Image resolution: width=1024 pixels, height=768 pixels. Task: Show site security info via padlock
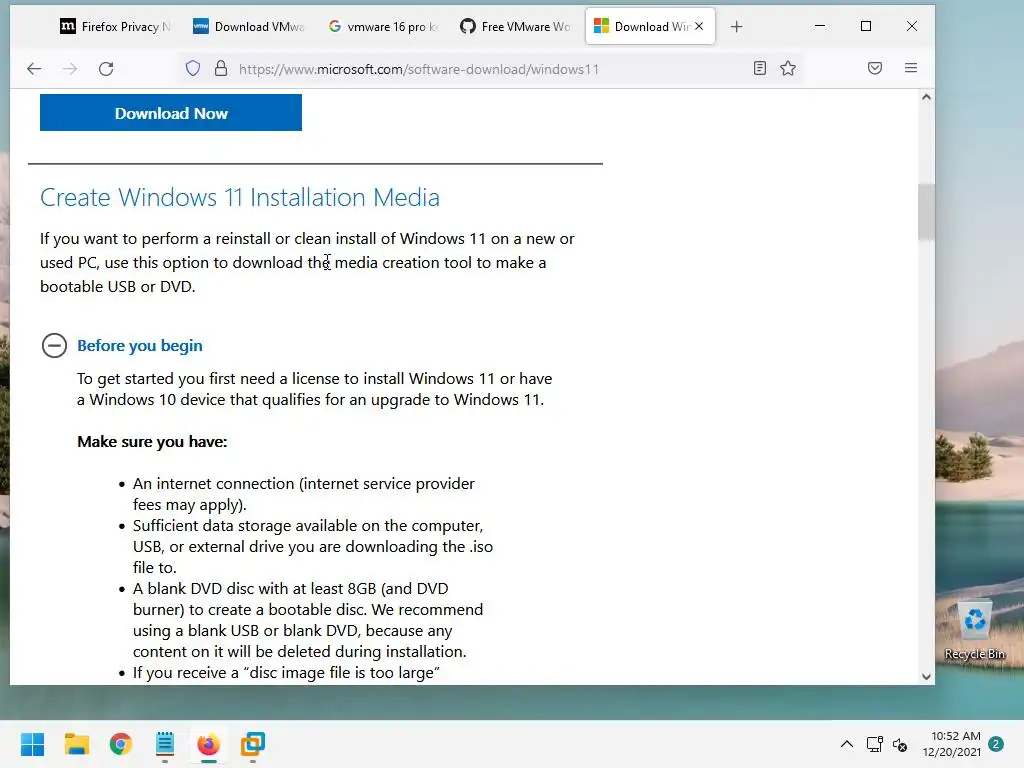point(221,69)
